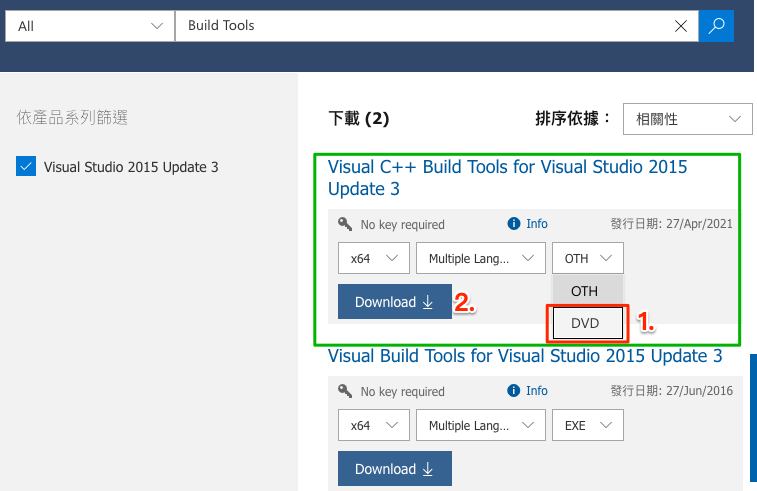Click the 依產品系列篩選 filter heading
Viewport: 757px width, 491px height.
[72, 117]
